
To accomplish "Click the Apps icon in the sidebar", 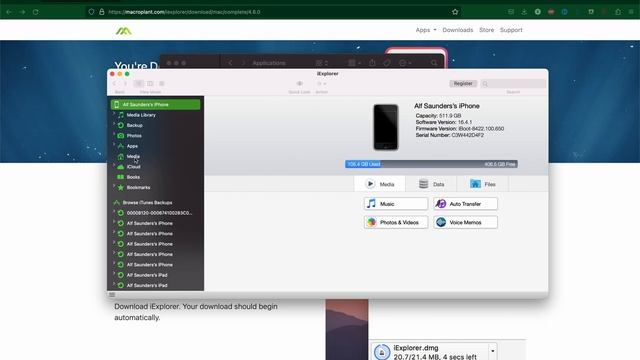I will pos(121,146).
